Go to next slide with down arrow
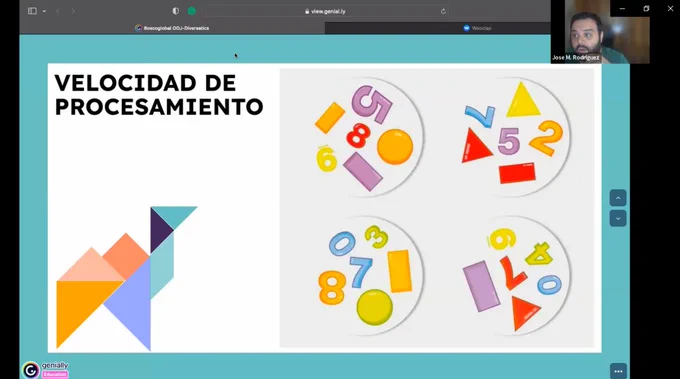 [x=618, y=219]
